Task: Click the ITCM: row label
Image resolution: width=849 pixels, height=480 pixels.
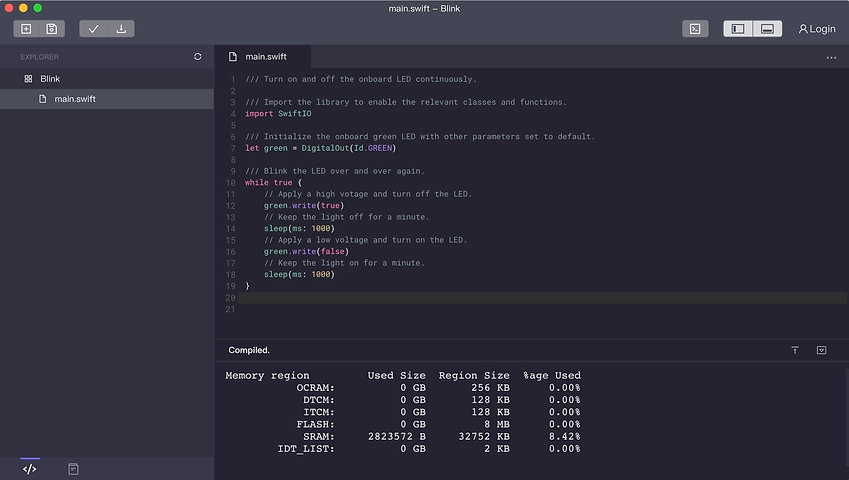Action: [x=318, y=412]
